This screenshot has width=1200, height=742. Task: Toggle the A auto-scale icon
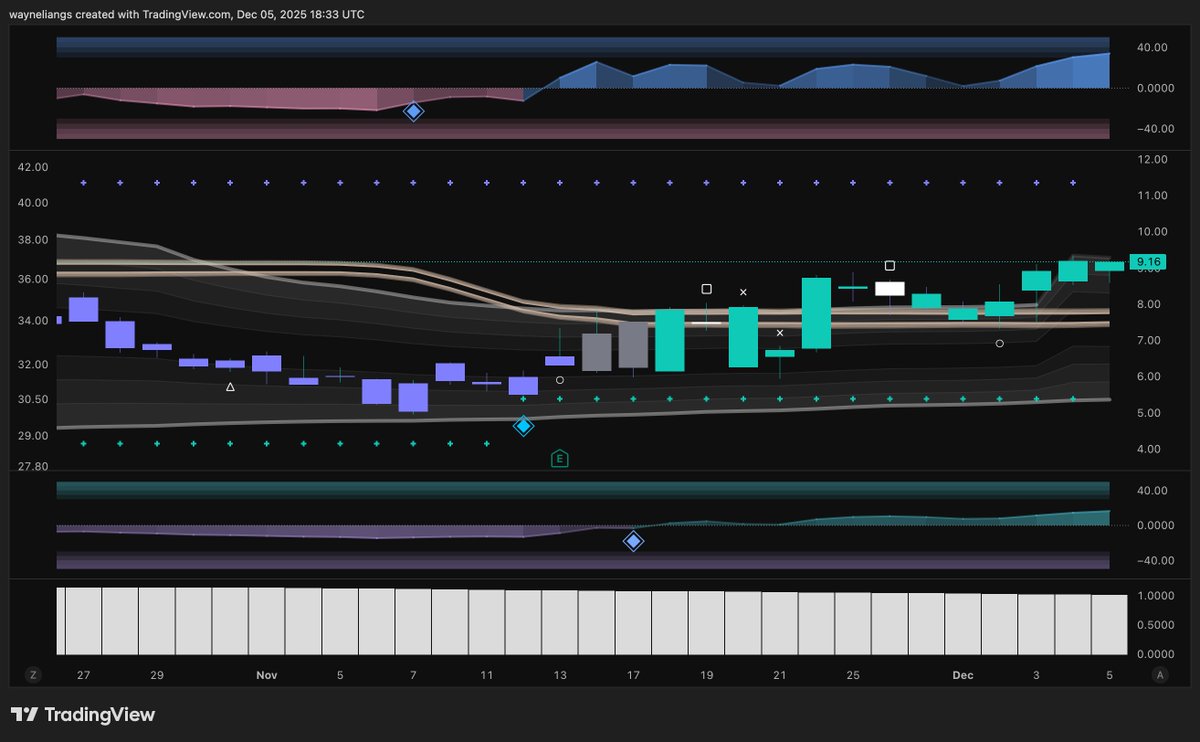(x=1159, y=675)
